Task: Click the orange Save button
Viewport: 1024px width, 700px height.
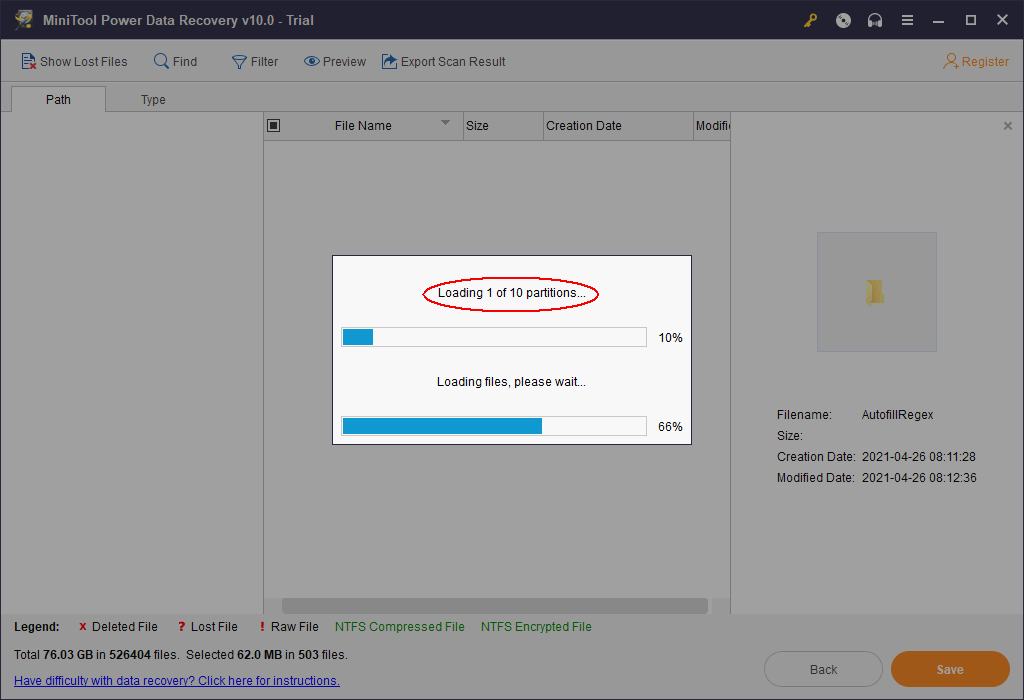Action: pyautogui.click(x=950, y=669)
